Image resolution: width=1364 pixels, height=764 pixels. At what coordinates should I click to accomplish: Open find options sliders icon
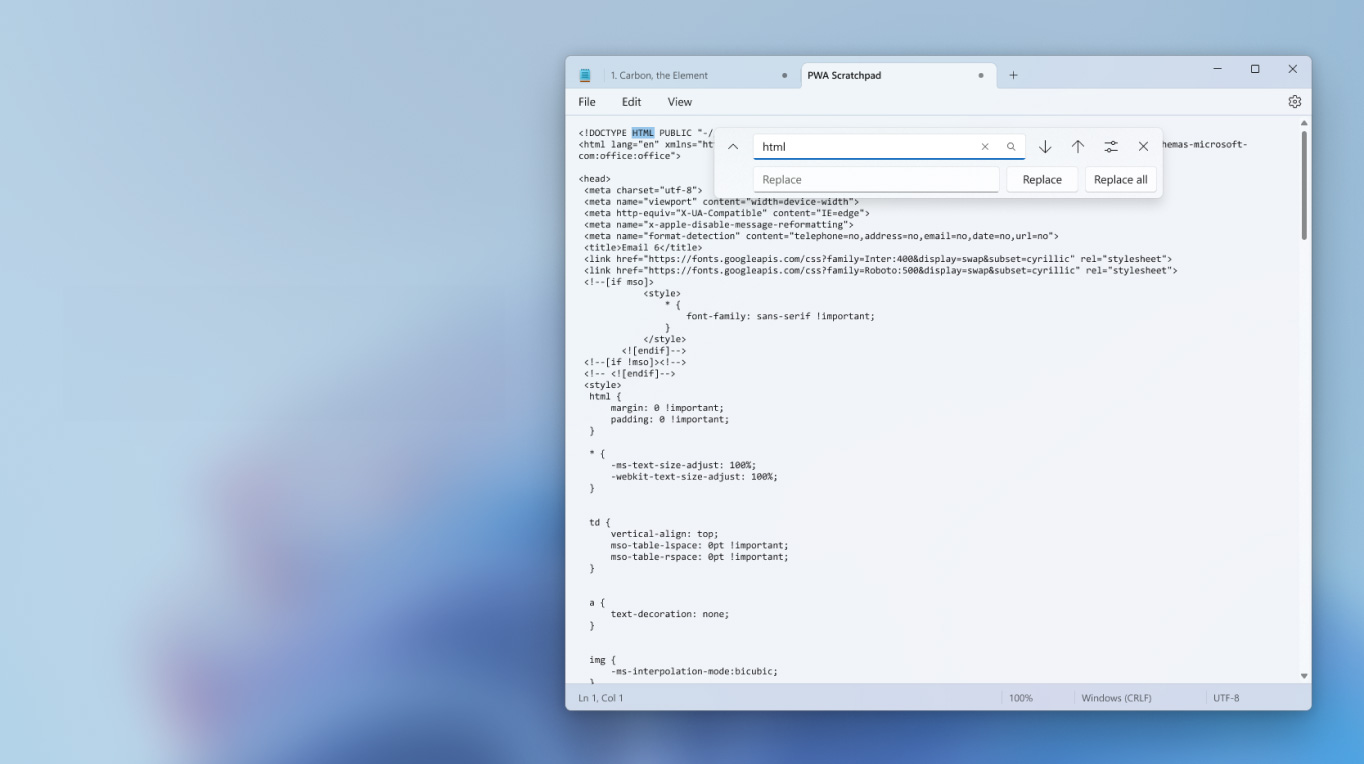(1111, 147)
